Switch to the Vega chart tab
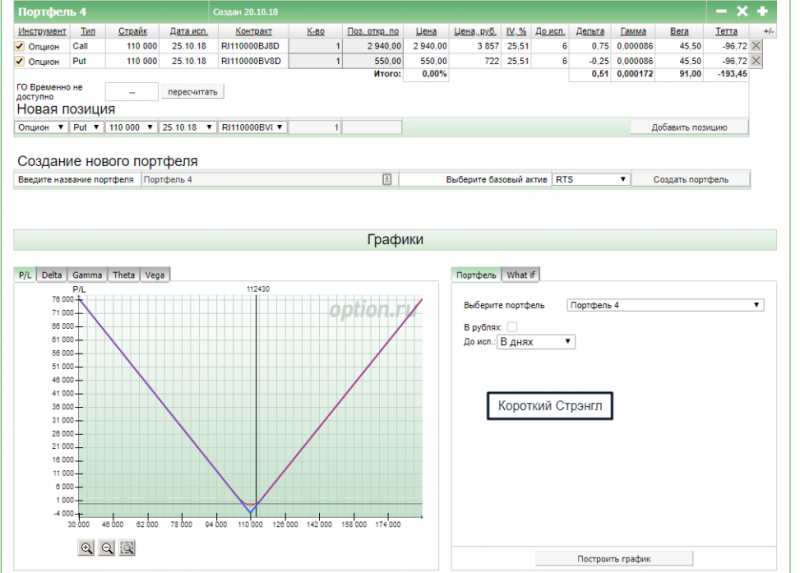Viewport: 800px width, 573px height. (x=155, y=275)
